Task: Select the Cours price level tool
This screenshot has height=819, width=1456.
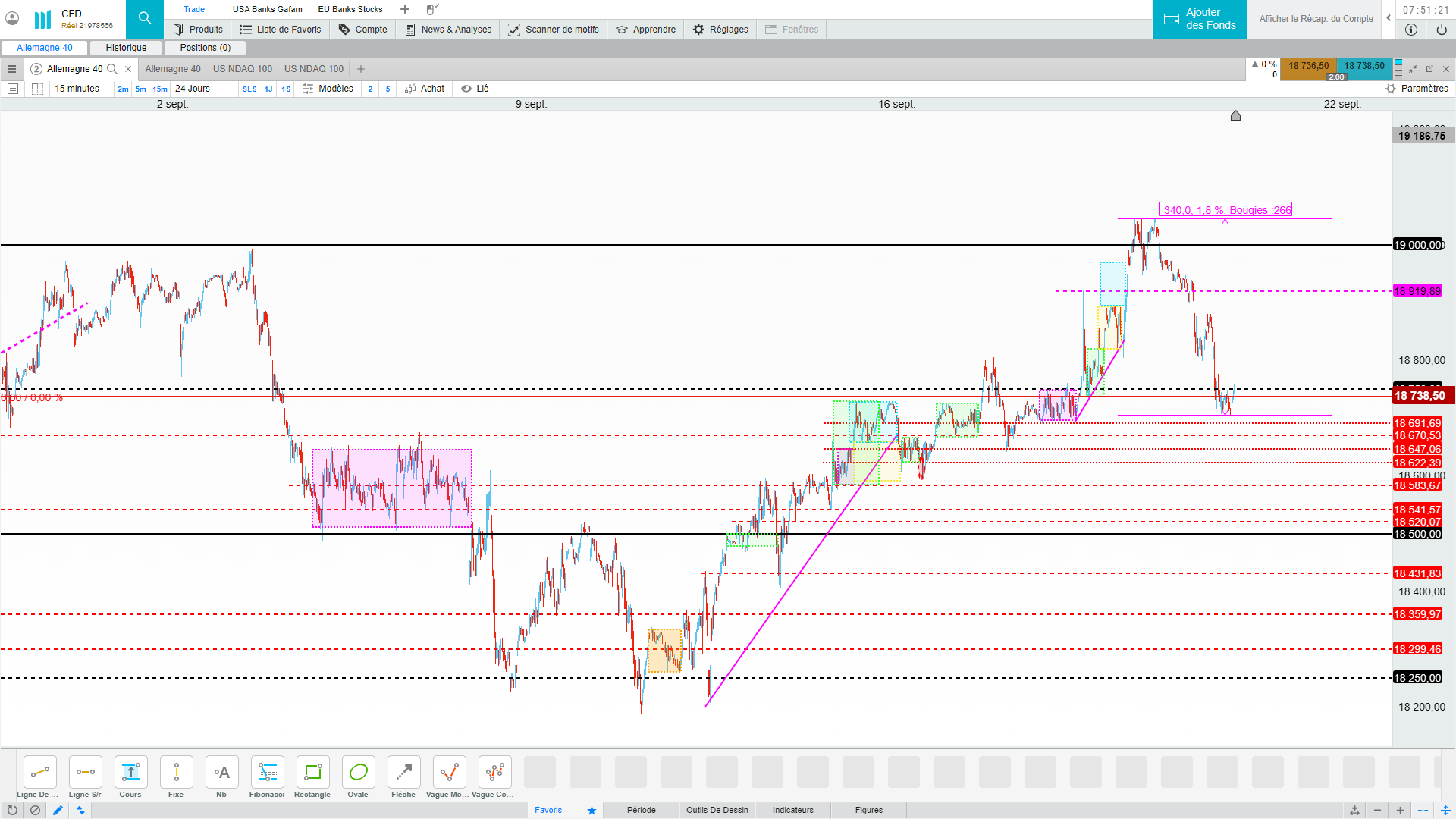Action: point(130,773)
